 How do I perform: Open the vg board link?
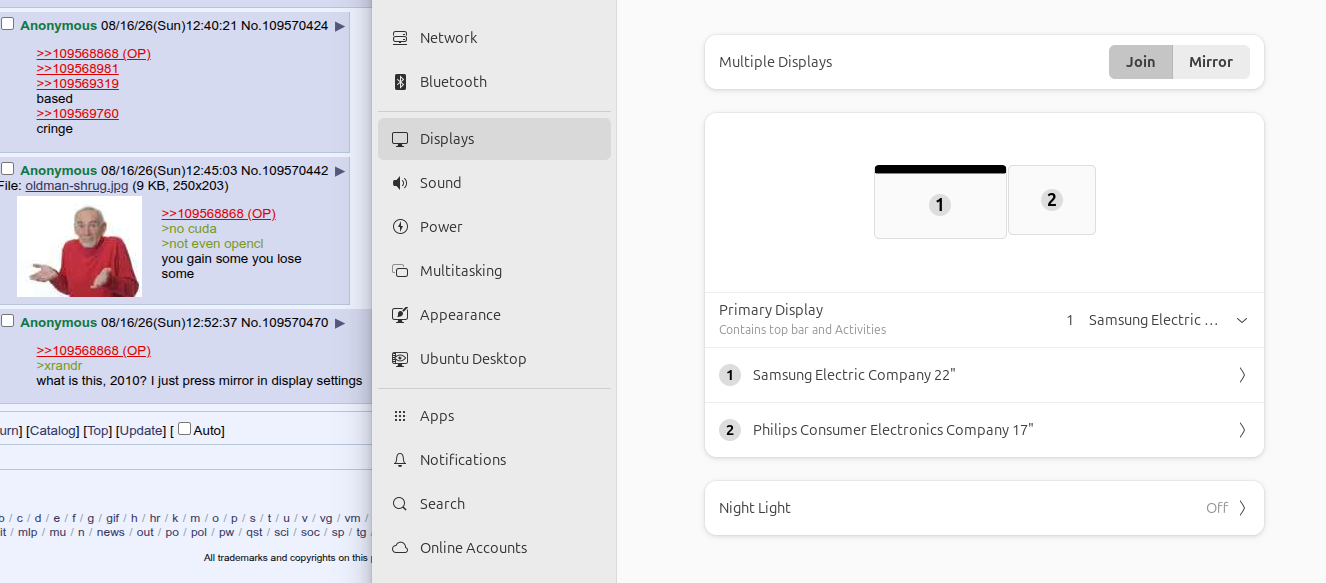pyautogui.click(x=325, y=518)
